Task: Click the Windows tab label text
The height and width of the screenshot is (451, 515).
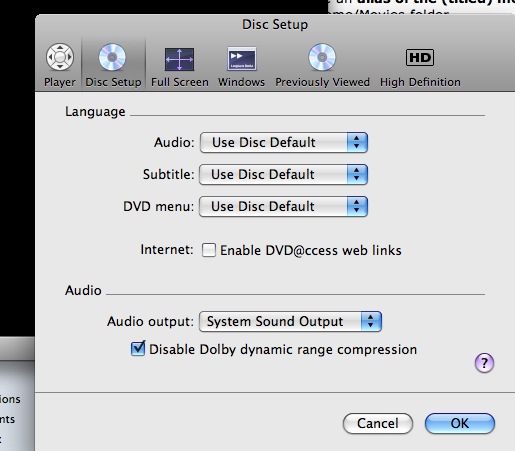Action: pyautogui.click(x=241, y=82)
